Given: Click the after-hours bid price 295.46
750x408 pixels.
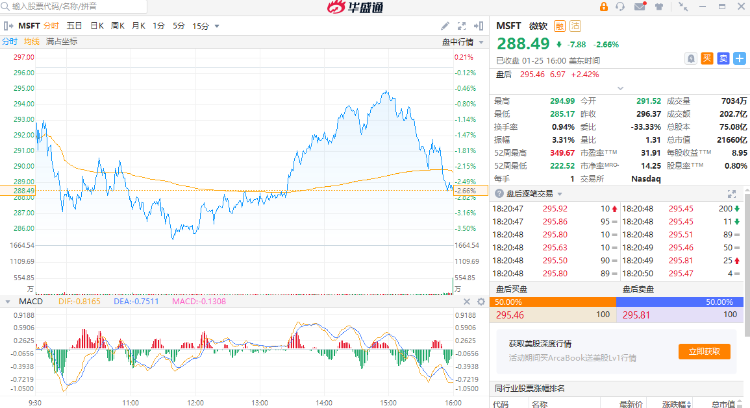Looking at the screenshot, I should [x=510, y=315].
